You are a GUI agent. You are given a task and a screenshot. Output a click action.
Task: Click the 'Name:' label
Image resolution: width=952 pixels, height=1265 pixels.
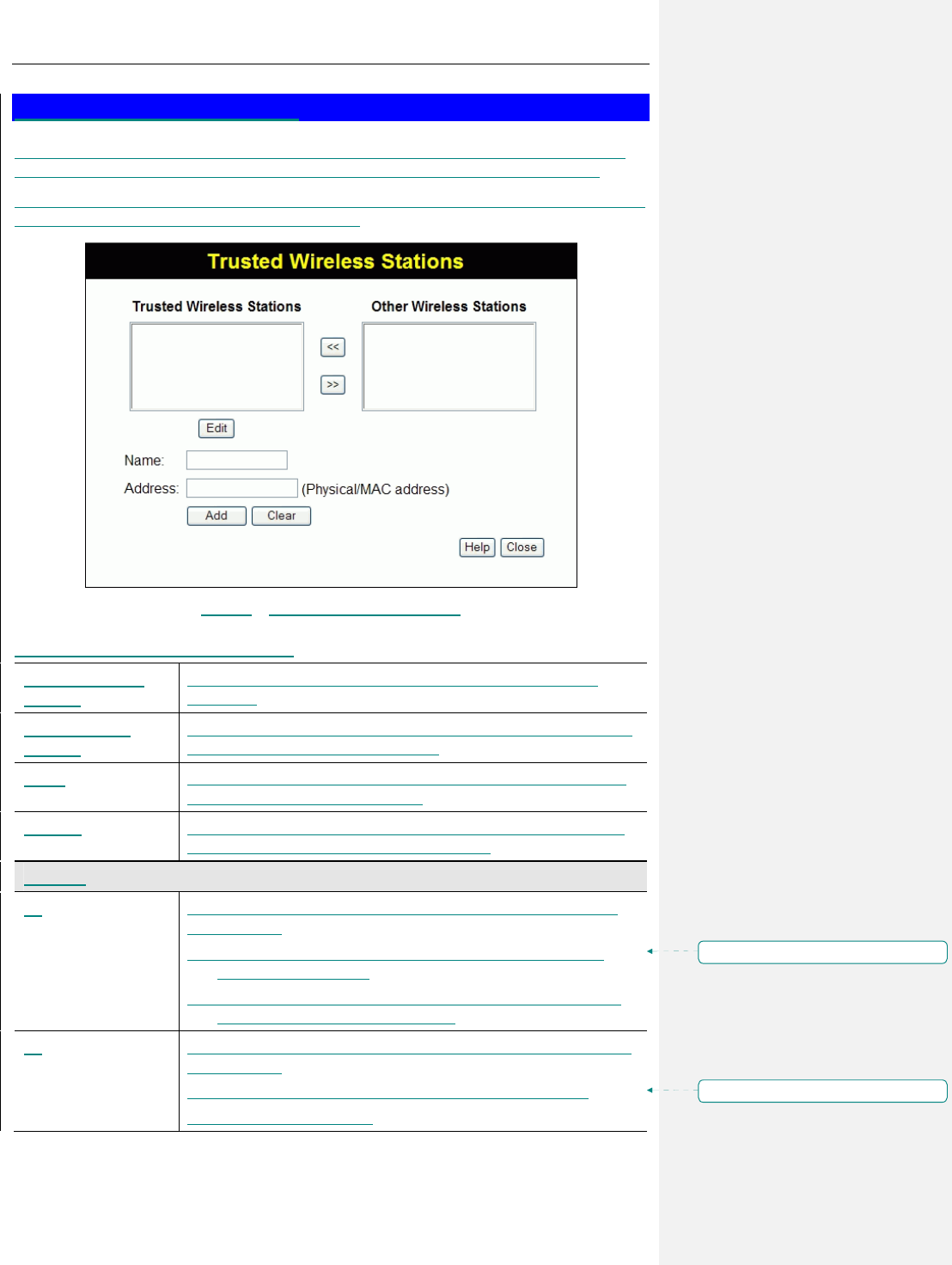144,461
